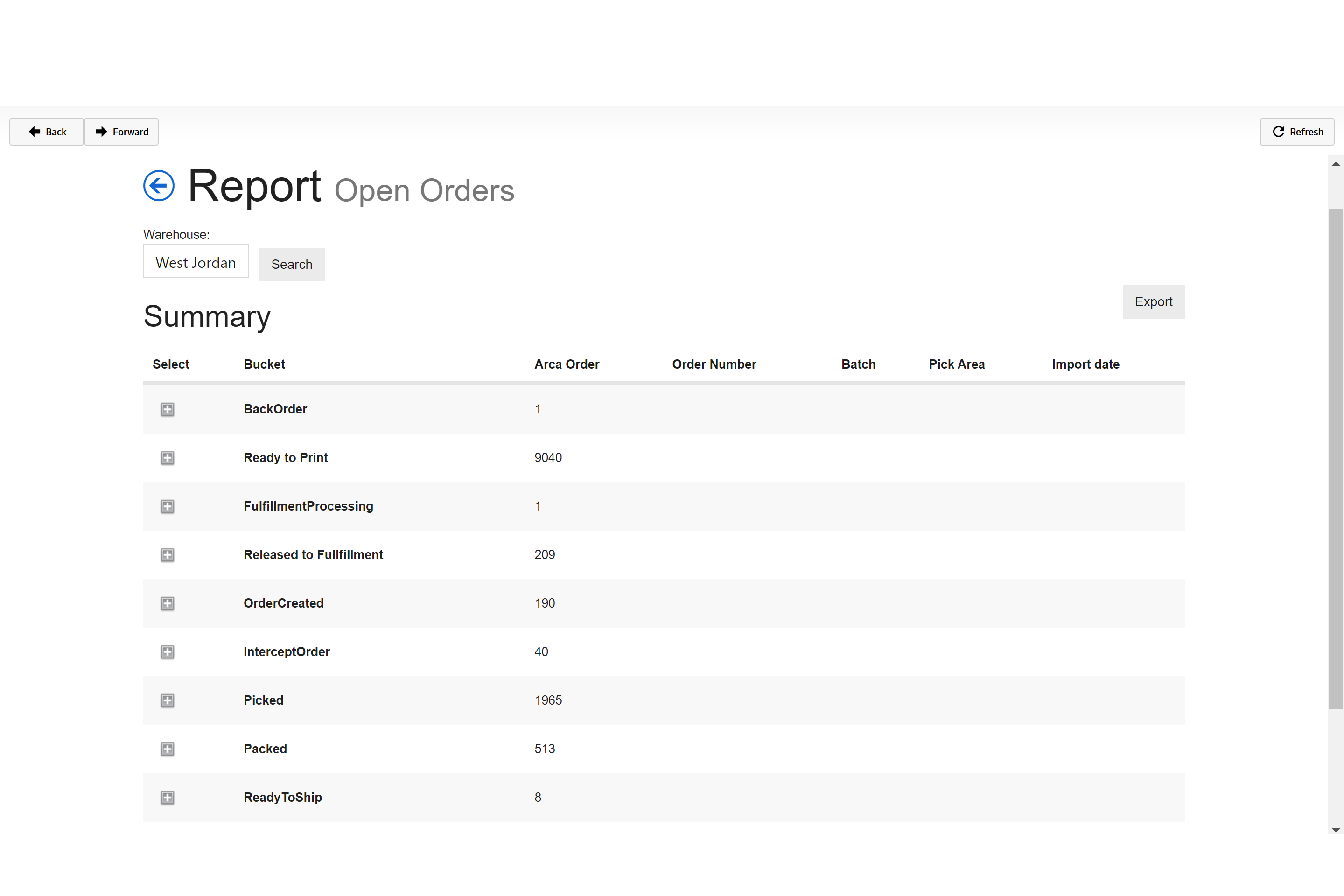Screen dimensions: 1344x896
Task: Click the Order Number column header
Action: pos(714,364)
